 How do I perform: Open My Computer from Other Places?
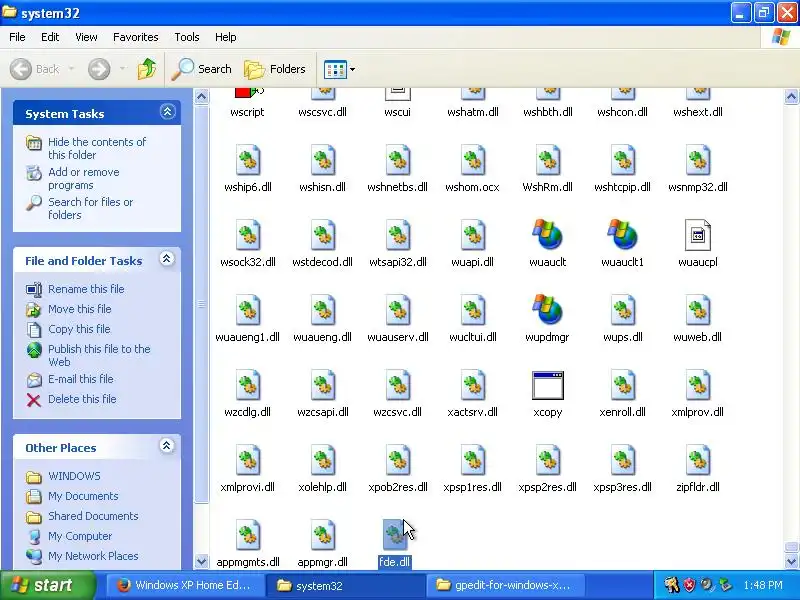click(80, 536)
